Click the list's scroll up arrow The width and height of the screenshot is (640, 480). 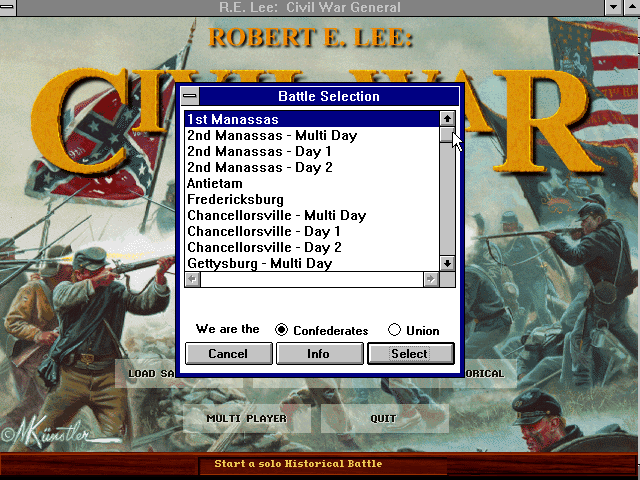click(x=447, y=119)
